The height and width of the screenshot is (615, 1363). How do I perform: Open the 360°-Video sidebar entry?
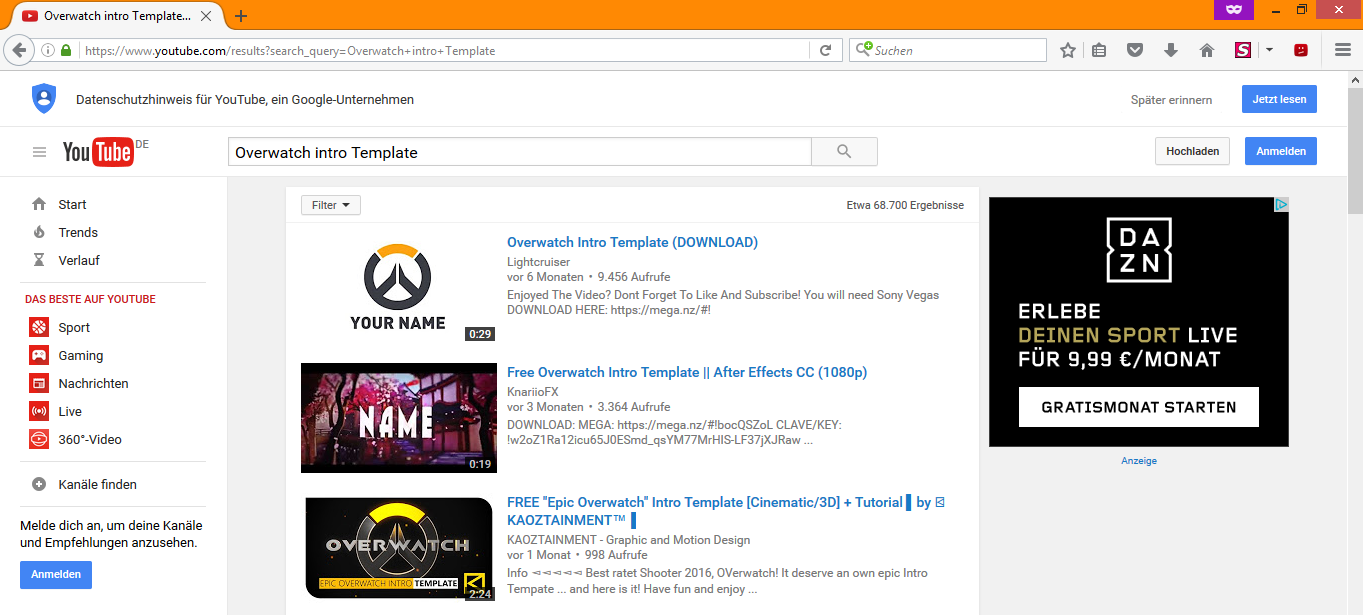pyautogui.click(x=90, y=439)
